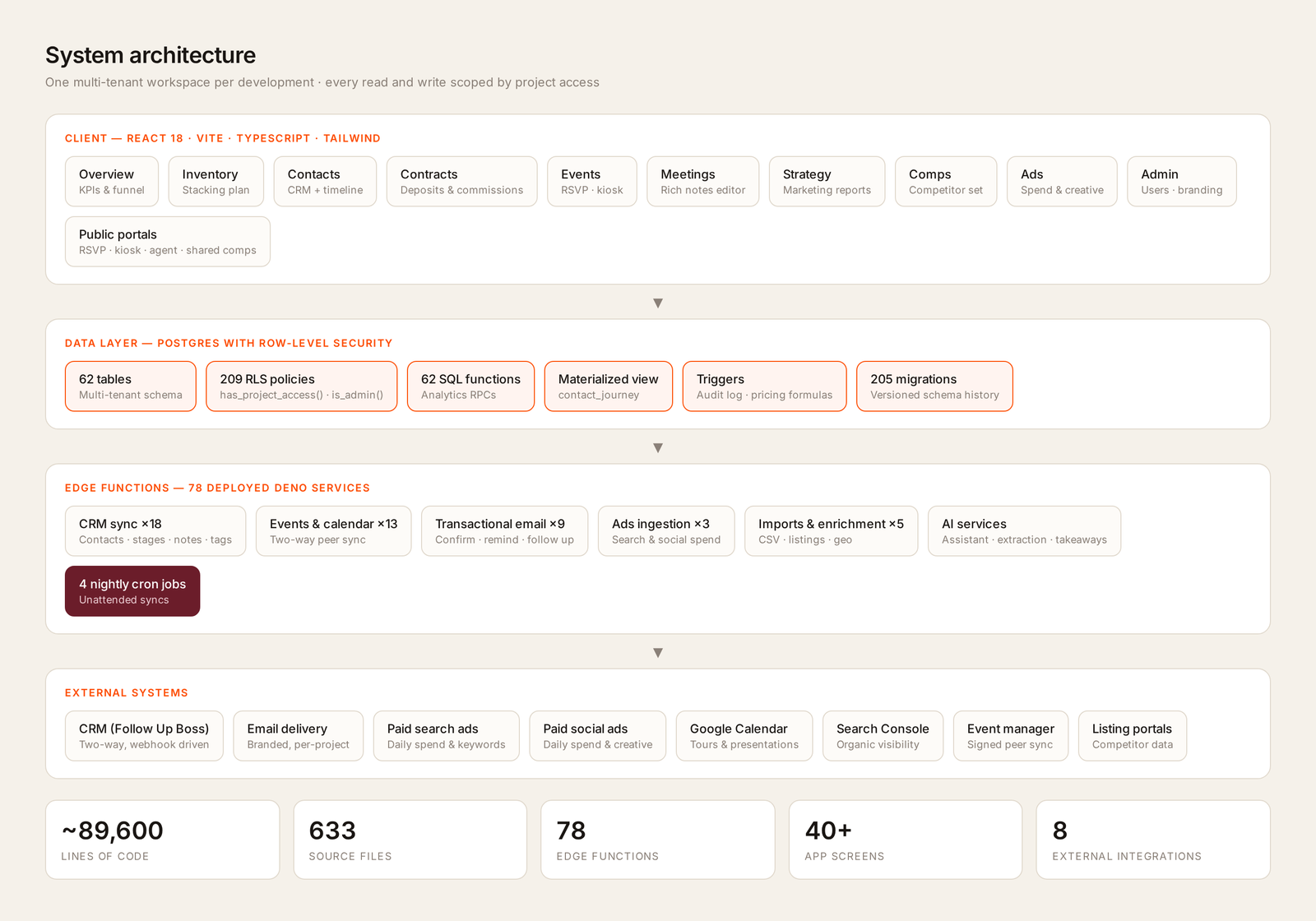The width and height of the screenshot is (1316, 921).
Task: Open the Ads spend & creative card
Action: pos(1062,182)
